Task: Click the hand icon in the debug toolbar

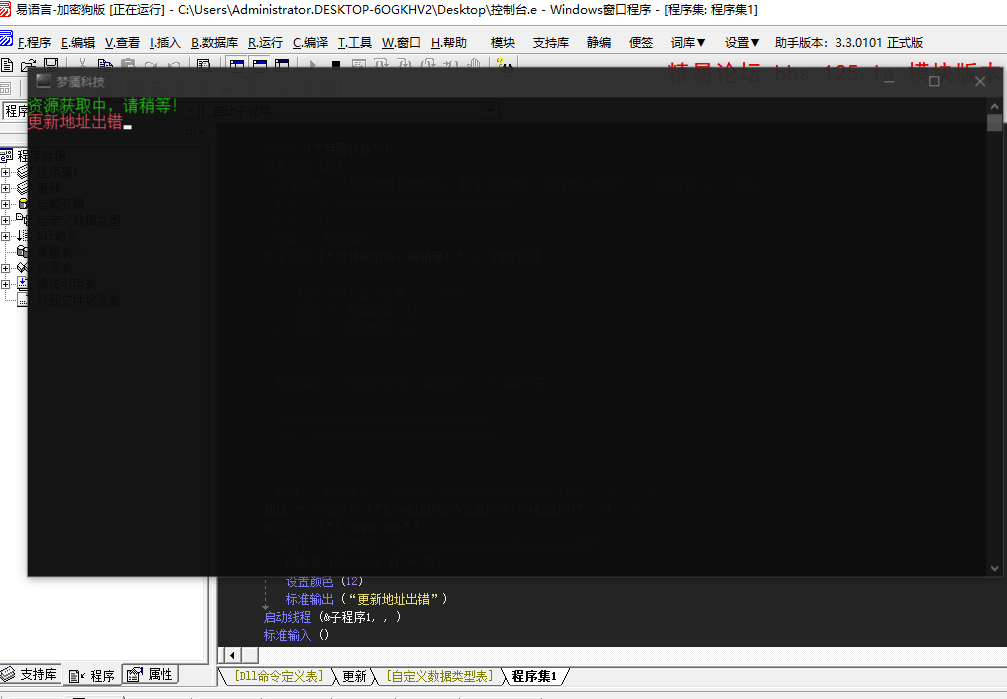Action: pos(474,64)
